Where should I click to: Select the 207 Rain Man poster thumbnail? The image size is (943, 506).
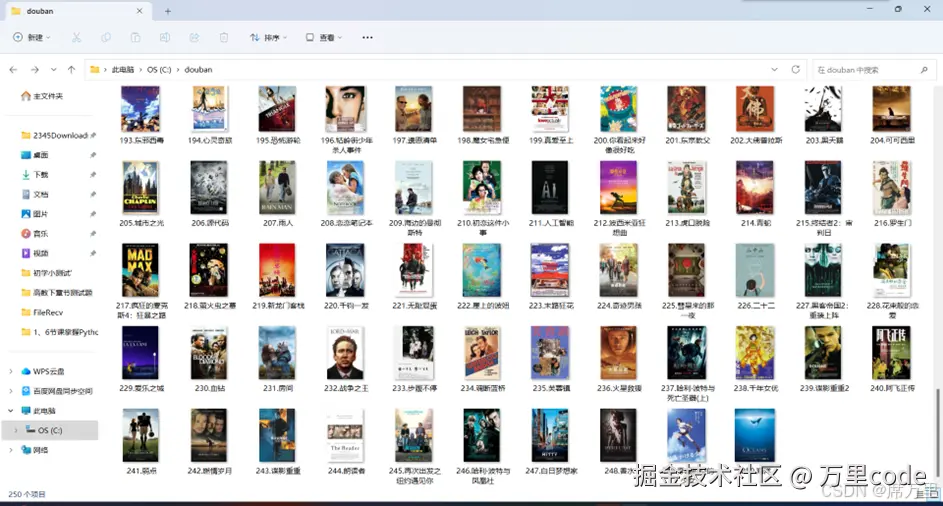(277, 188)
